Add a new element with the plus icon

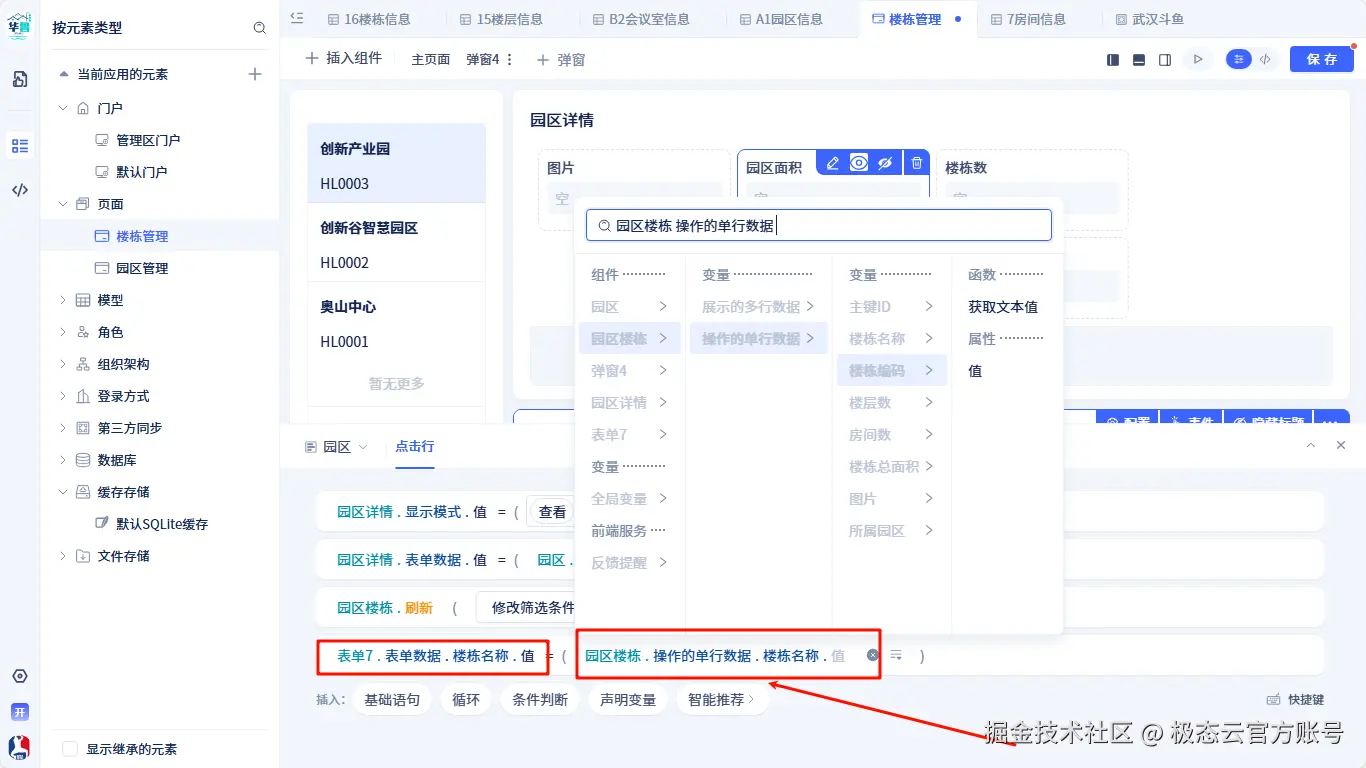255,74
